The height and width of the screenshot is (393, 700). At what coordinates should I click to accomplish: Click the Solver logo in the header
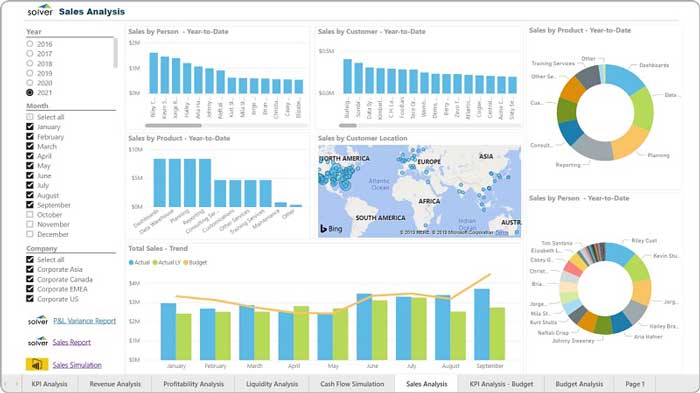(40, 11)
